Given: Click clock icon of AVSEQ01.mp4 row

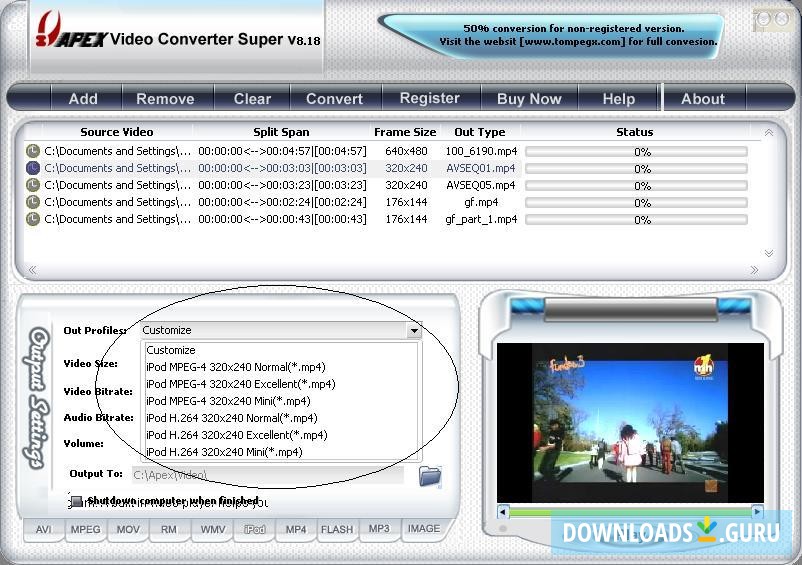Looking at the screenshot, I should pyautogui.click(x=33, y=168).
